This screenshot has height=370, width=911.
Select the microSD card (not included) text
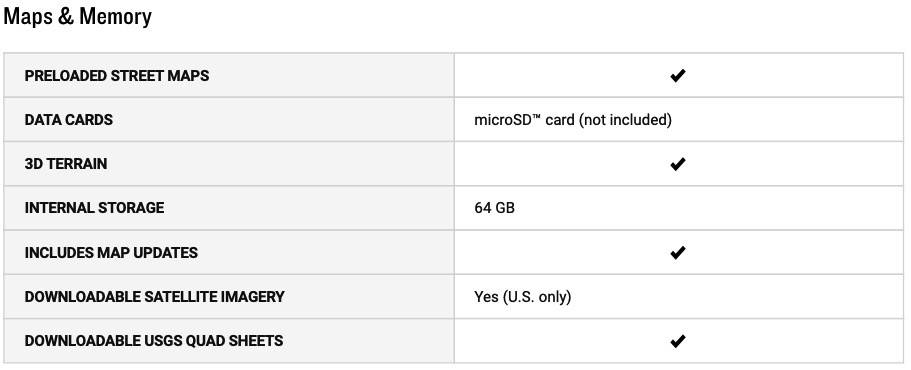pos(573,120)
